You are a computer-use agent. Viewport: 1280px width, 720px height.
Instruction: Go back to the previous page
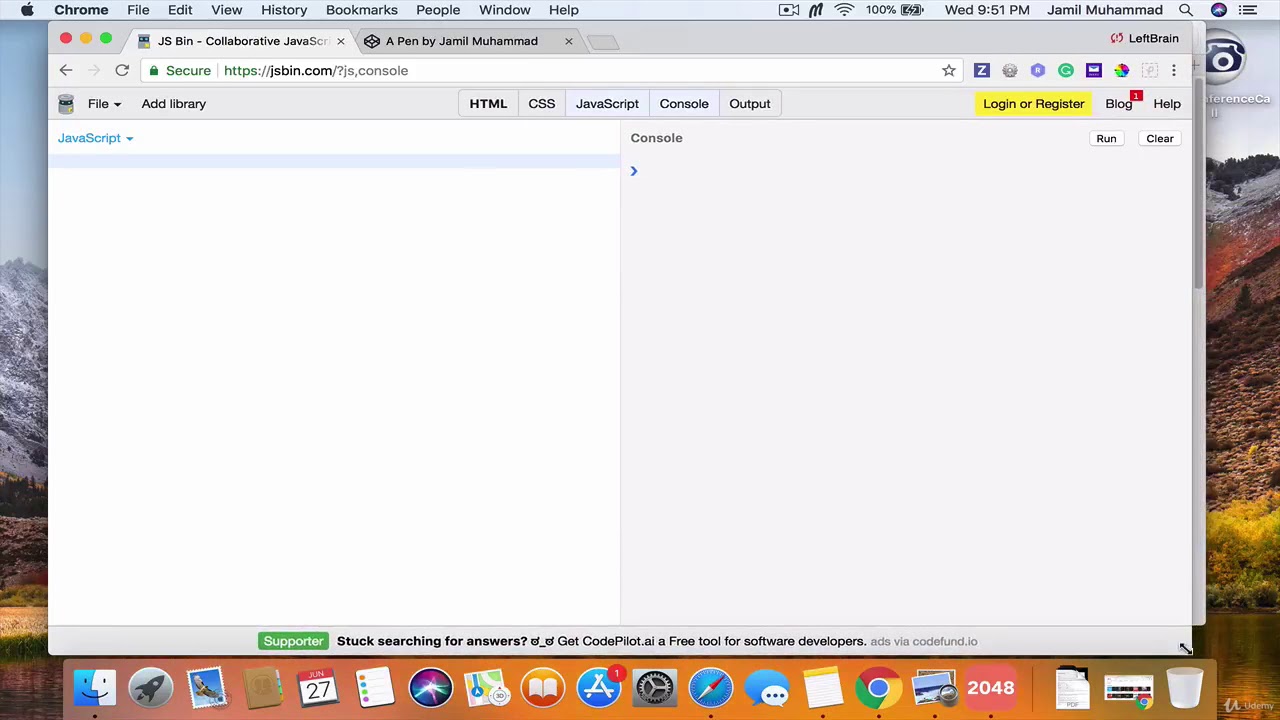click(66, 70)
